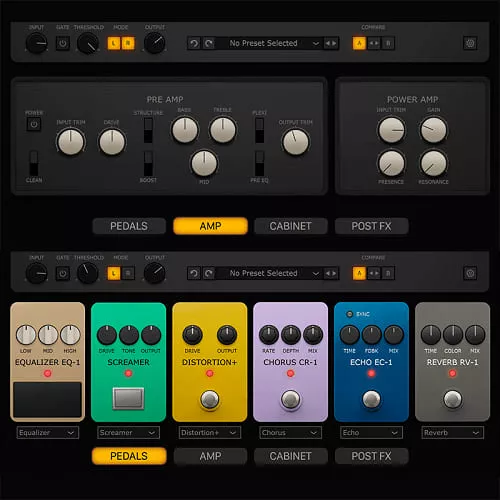
Task: Select active AMP tab in upper panel
Action: (x=210, y=226)
